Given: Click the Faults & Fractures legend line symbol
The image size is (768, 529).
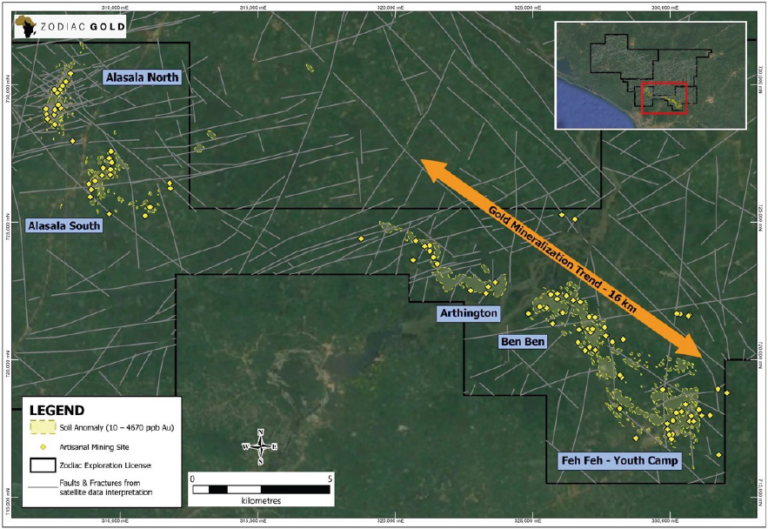Looking at the screenshot, I should point(44,486).
